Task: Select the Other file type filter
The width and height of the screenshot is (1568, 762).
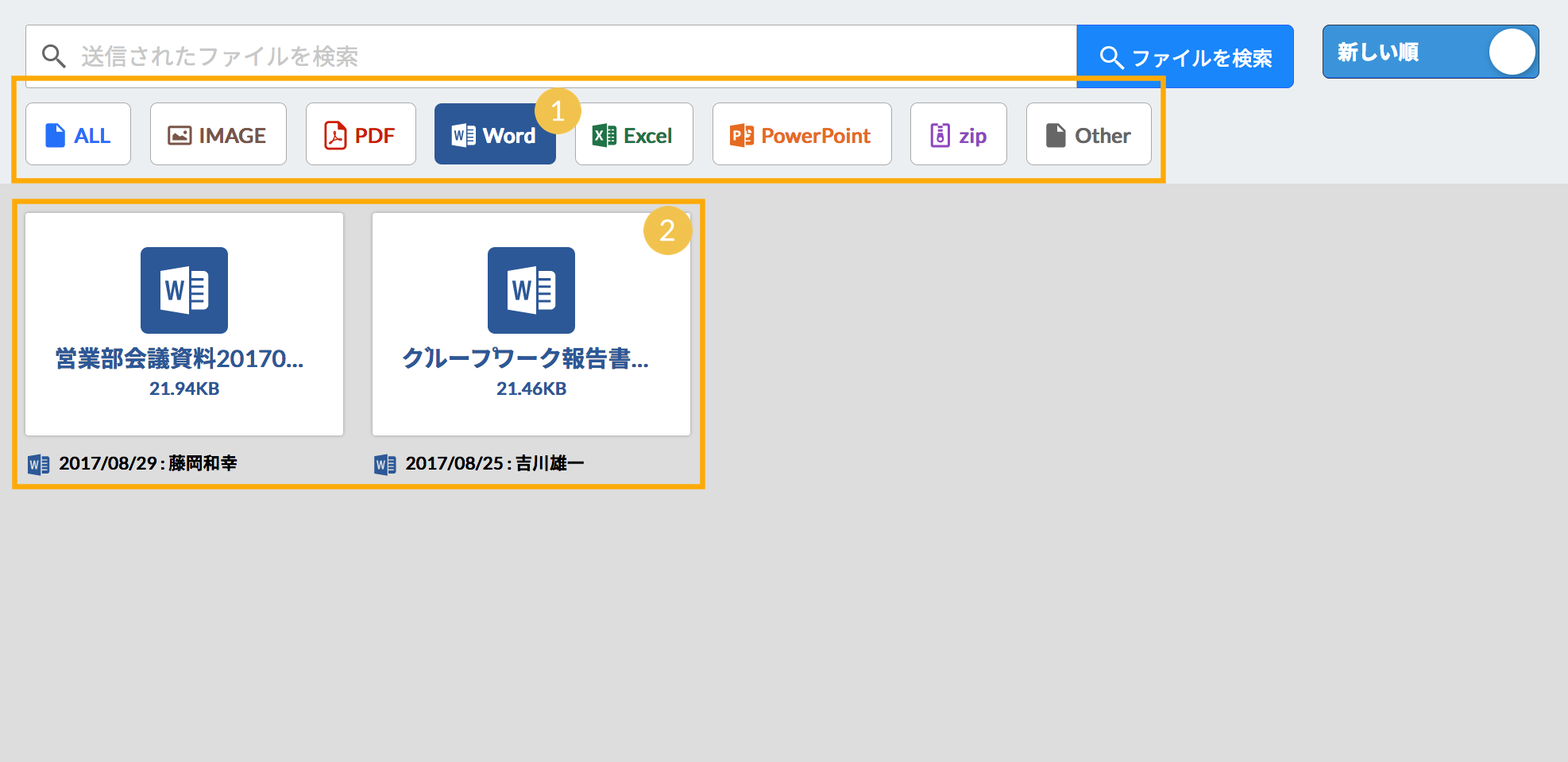Action: click(x=1088, y=135)
